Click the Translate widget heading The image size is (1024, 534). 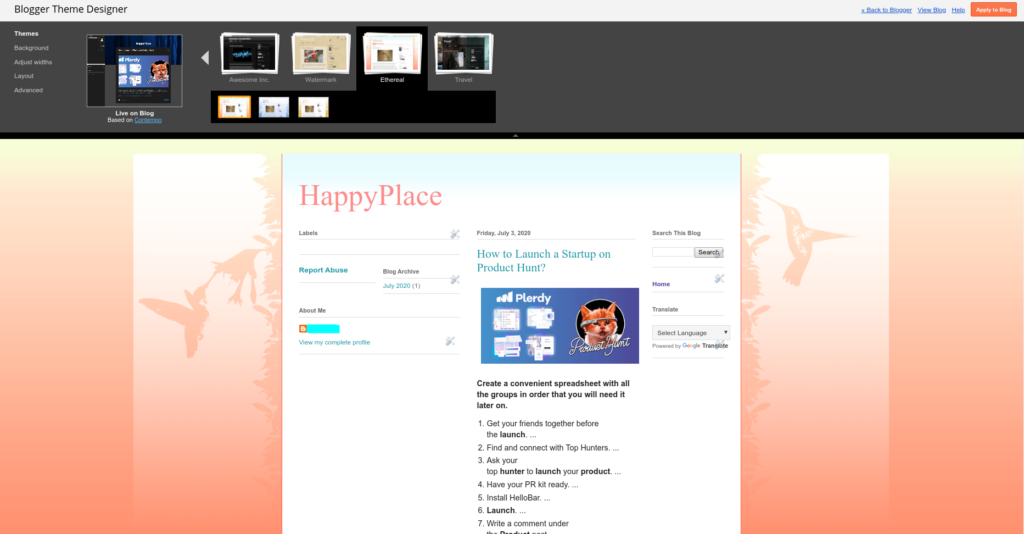pyautogui.click(x=665, y=309)
